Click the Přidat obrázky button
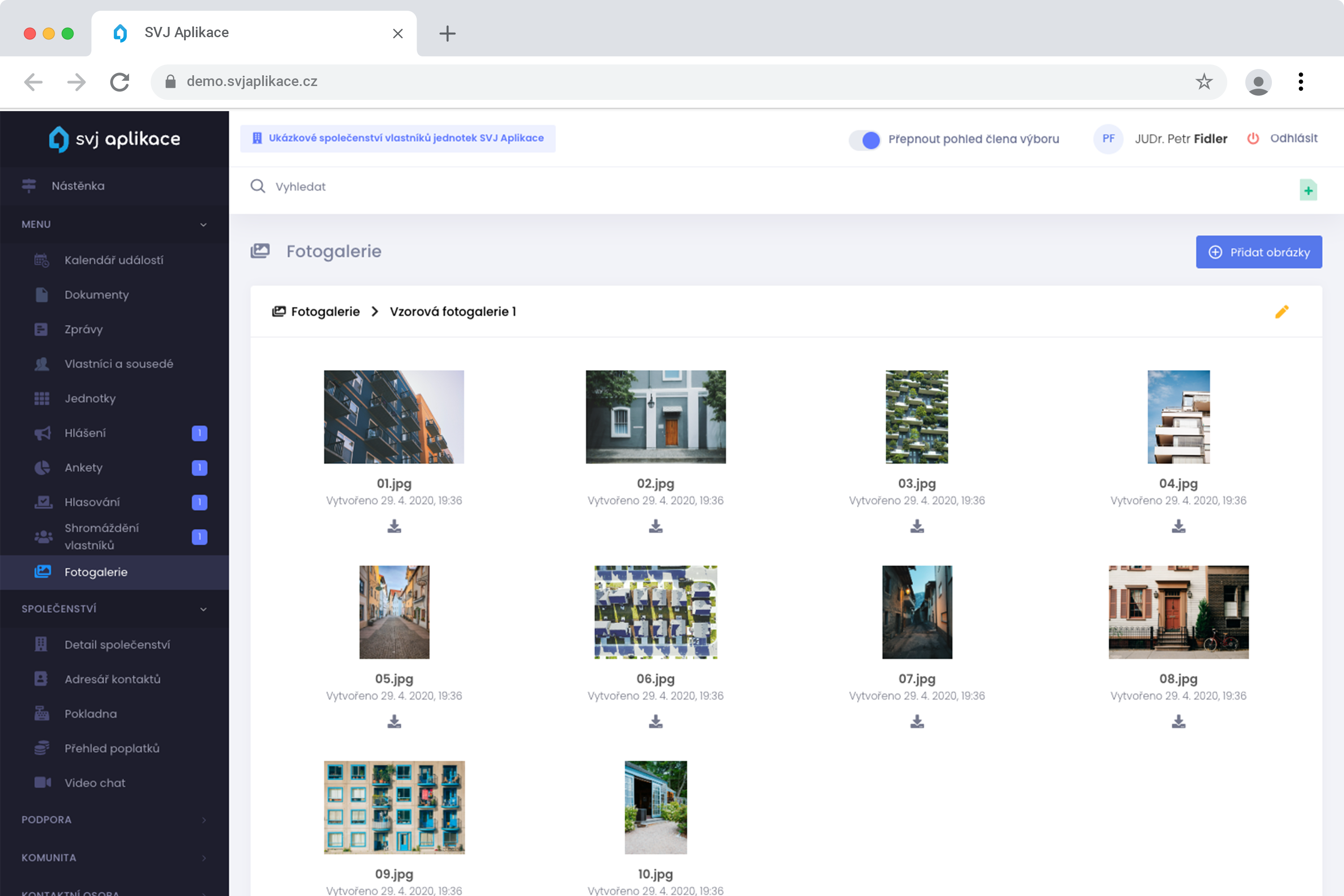 (x=1258, y=252)
